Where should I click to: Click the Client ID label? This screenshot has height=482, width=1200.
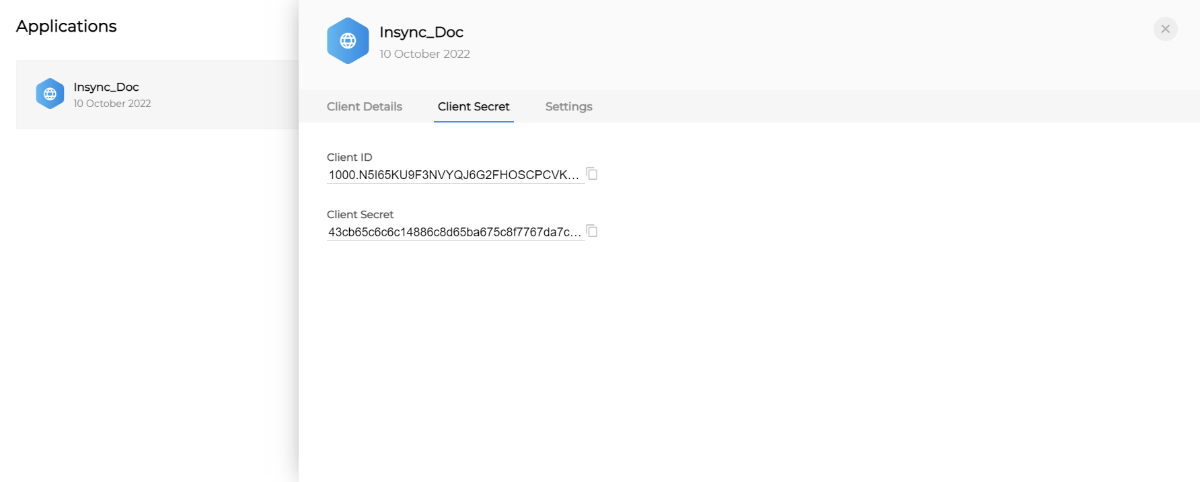point(349,157)
